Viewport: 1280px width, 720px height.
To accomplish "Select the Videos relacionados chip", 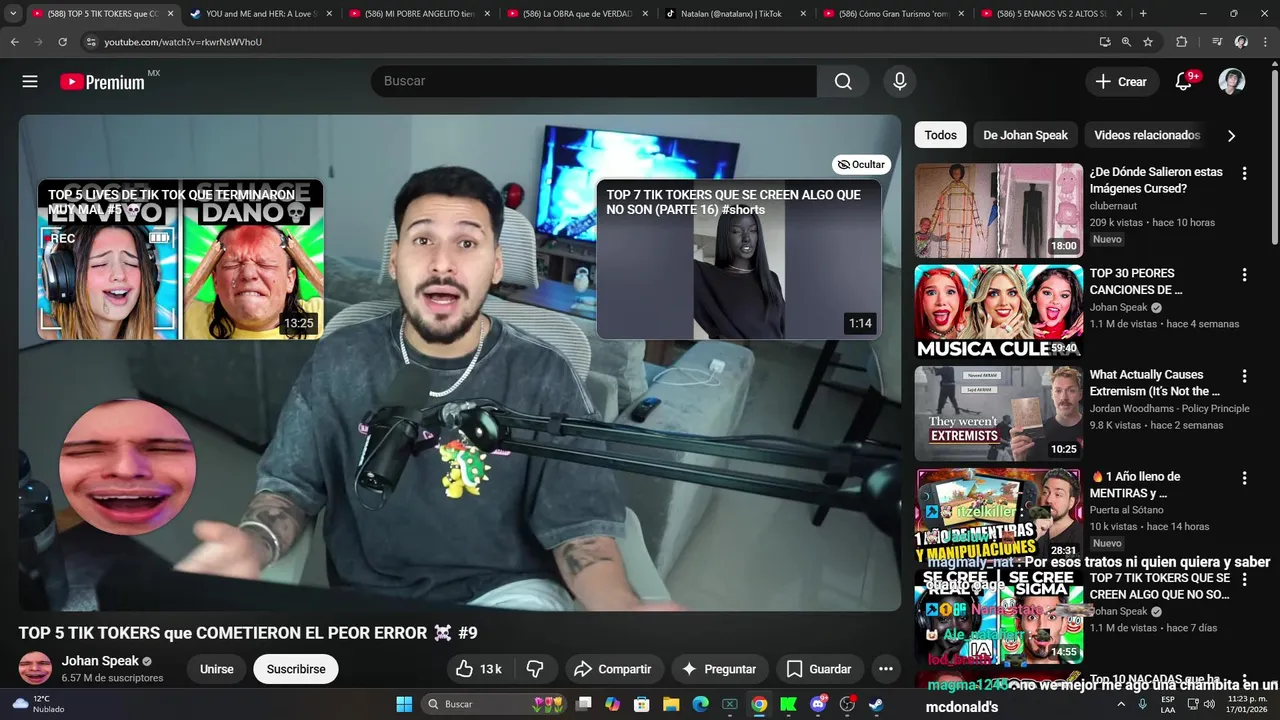I will (1147, 135).
